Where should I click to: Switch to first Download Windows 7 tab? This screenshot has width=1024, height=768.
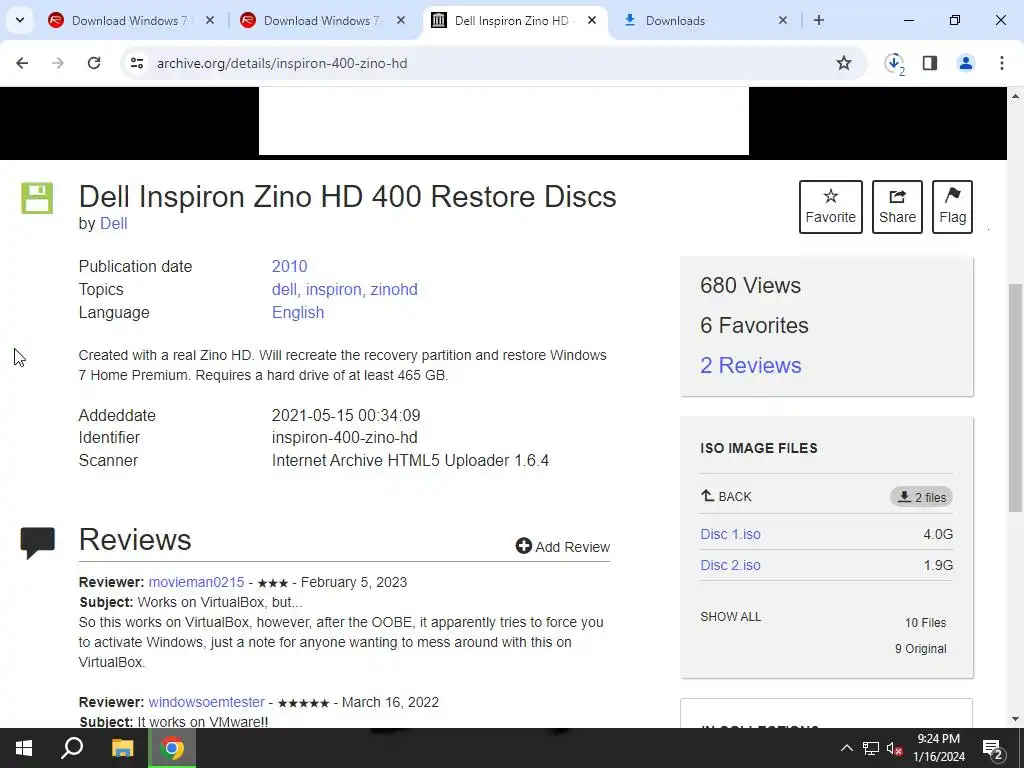pos(131,20)
